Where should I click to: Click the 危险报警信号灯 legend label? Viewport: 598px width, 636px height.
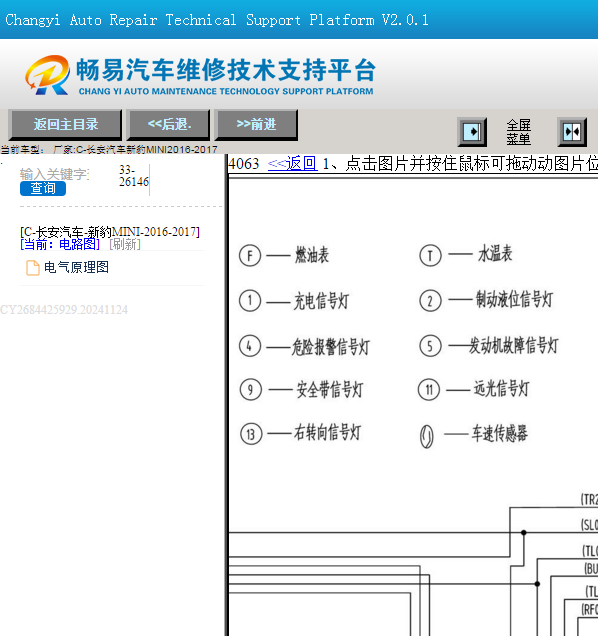coord(330,347)
